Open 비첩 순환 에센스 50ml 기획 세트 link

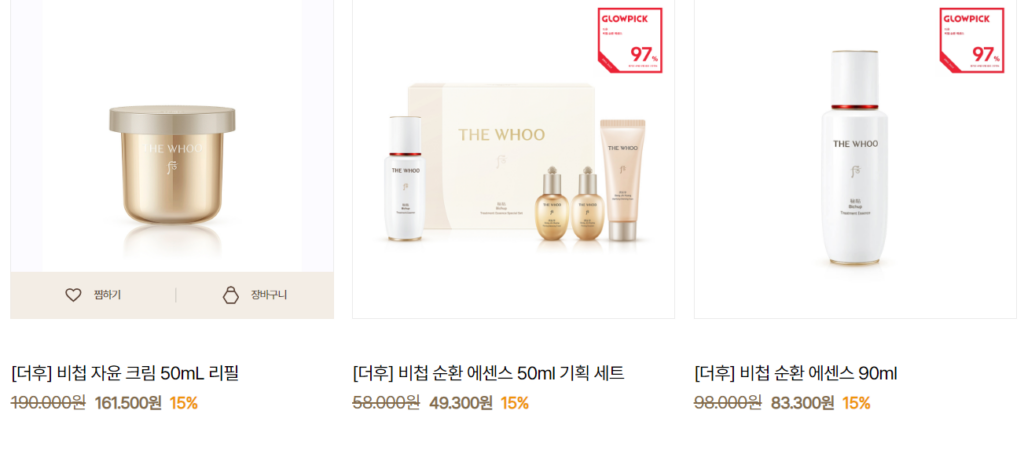(x=488, y=374)
